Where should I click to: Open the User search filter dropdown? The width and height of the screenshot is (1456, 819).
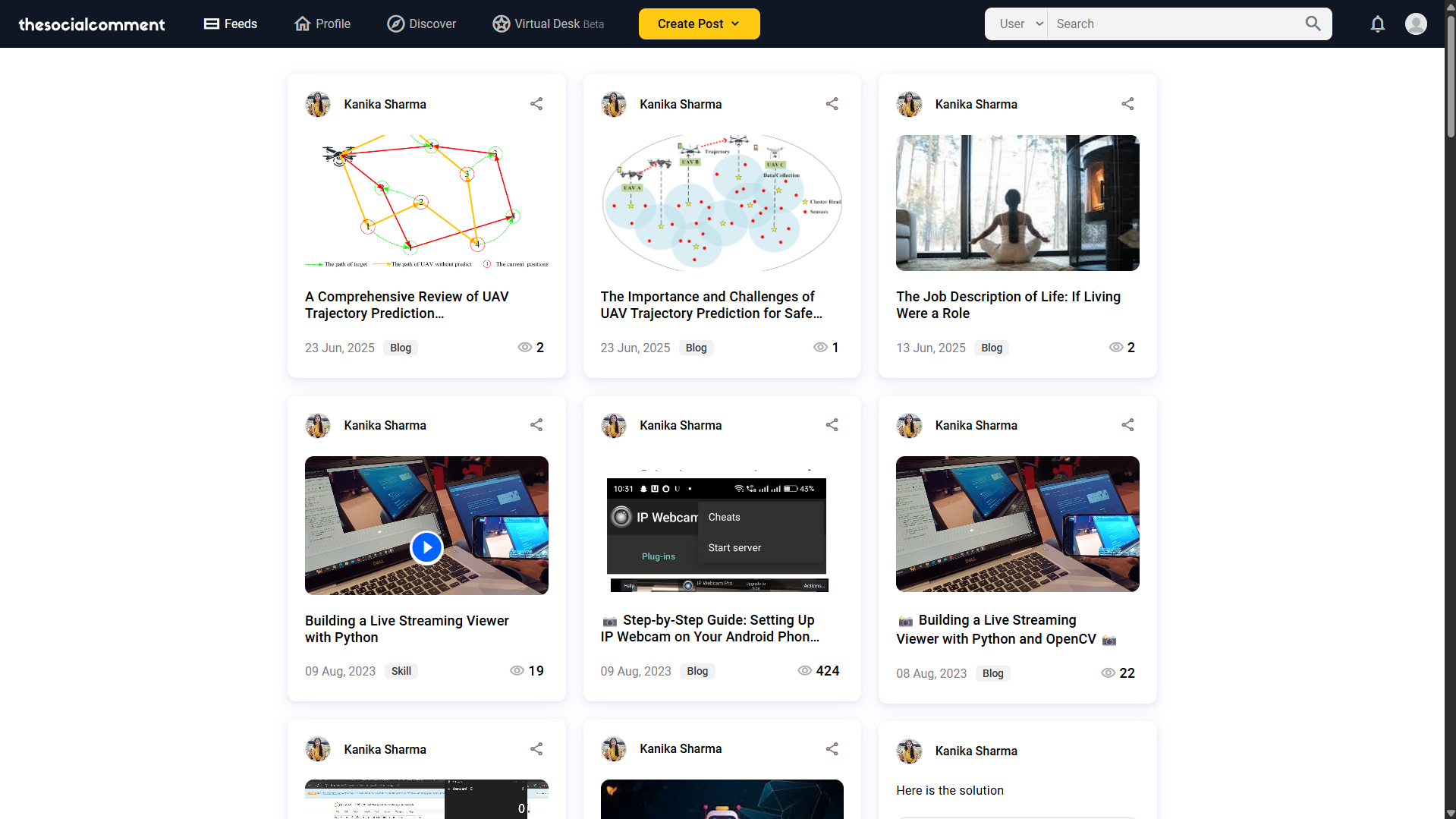1015,24
